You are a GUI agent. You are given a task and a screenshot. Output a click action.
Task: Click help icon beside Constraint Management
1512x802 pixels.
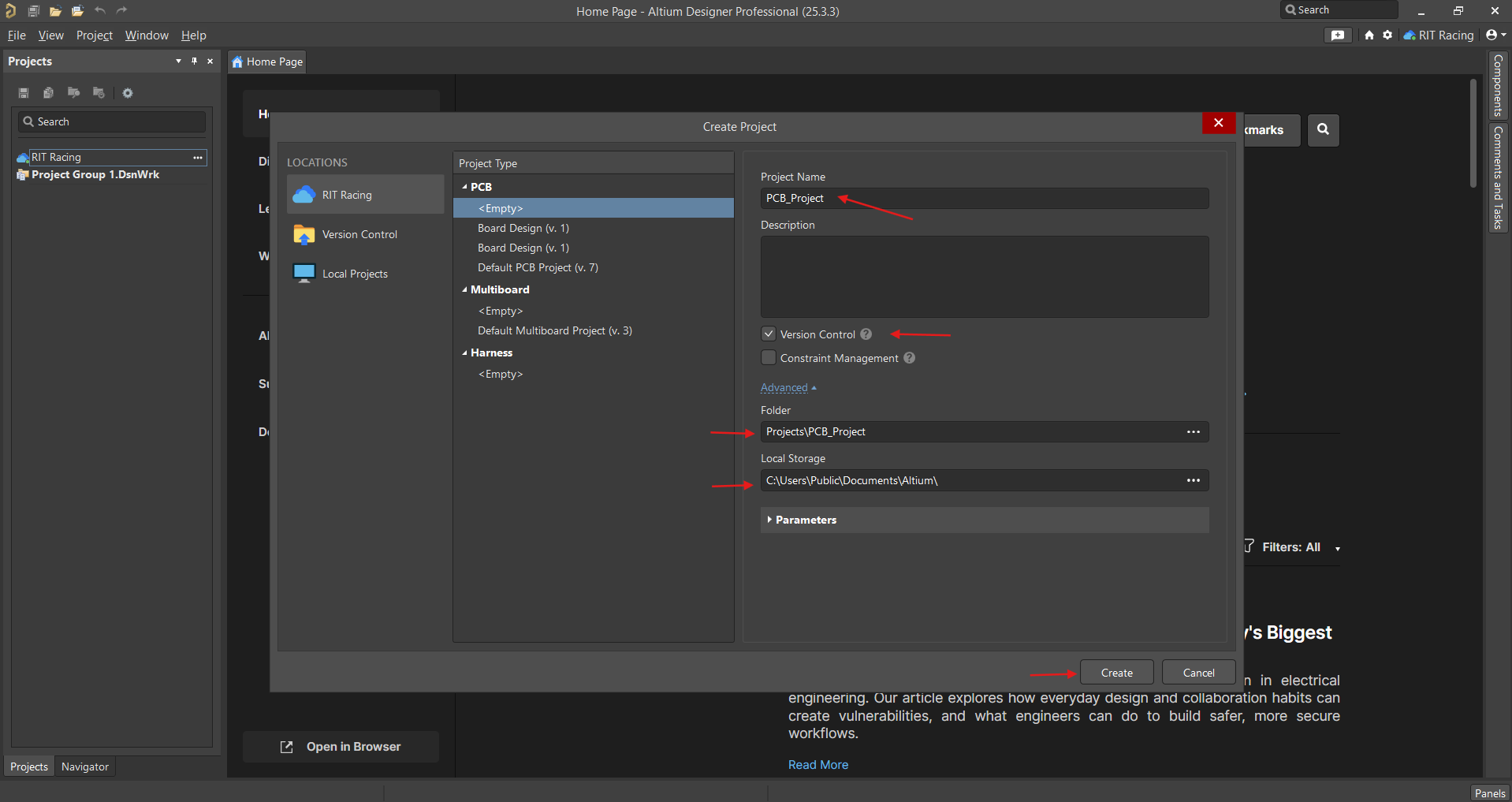point(910,358)
